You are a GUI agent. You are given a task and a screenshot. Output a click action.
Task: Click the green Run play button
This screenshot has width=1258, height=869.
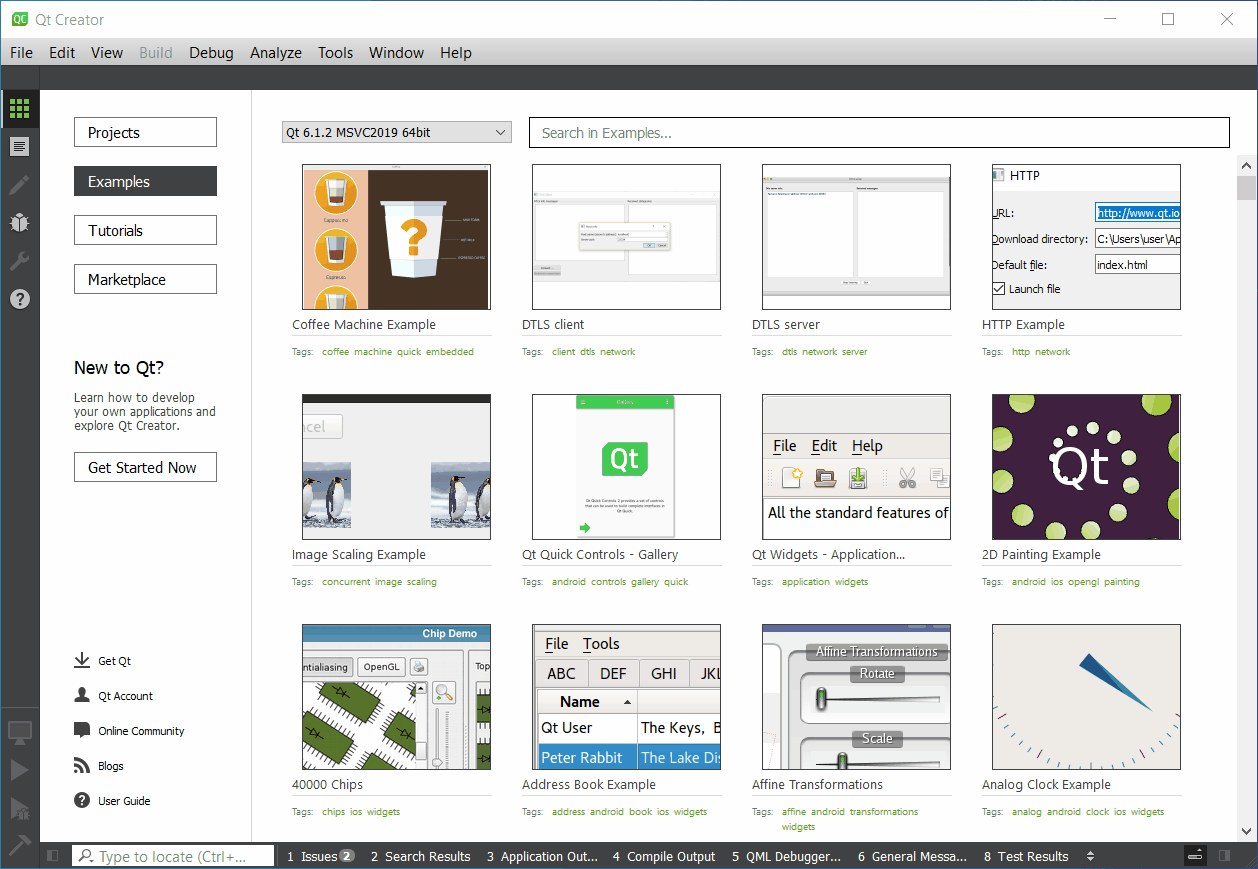point(19,769)
